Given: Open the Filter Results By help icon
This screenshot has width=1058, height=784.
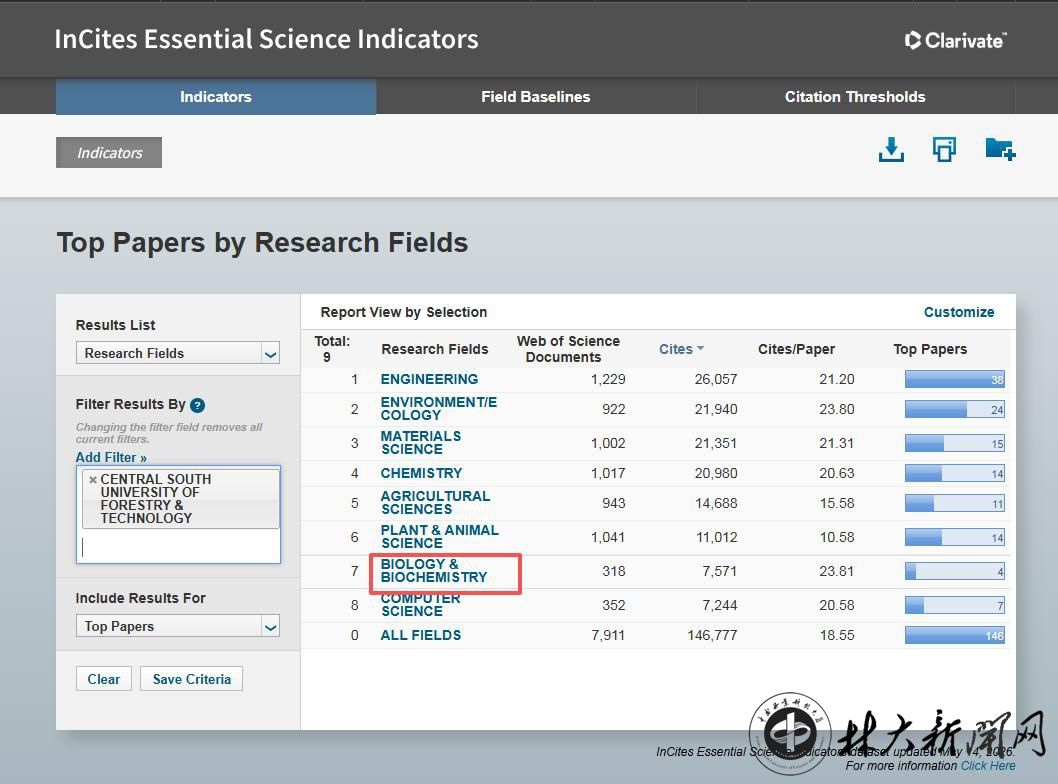Looking at the screenshot, I should 197,405.
